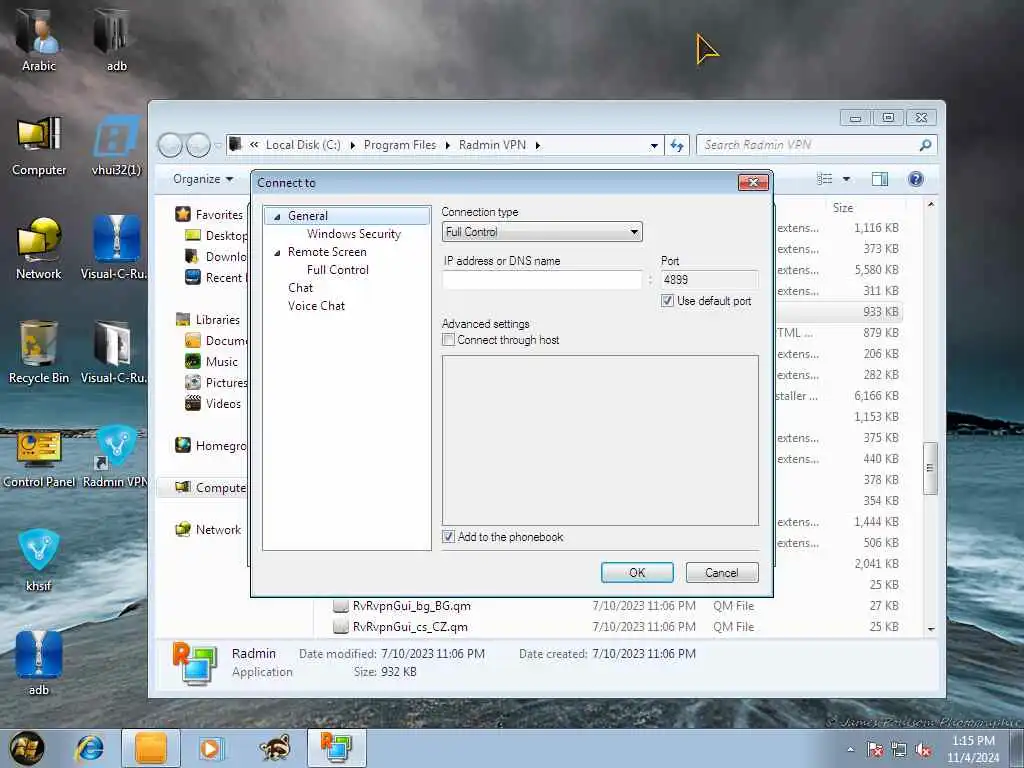Viewport: 1024px width, 768px height.
Task: Switch to Radmin Viewer taskbar icon
Action: (x=336, y=748)
